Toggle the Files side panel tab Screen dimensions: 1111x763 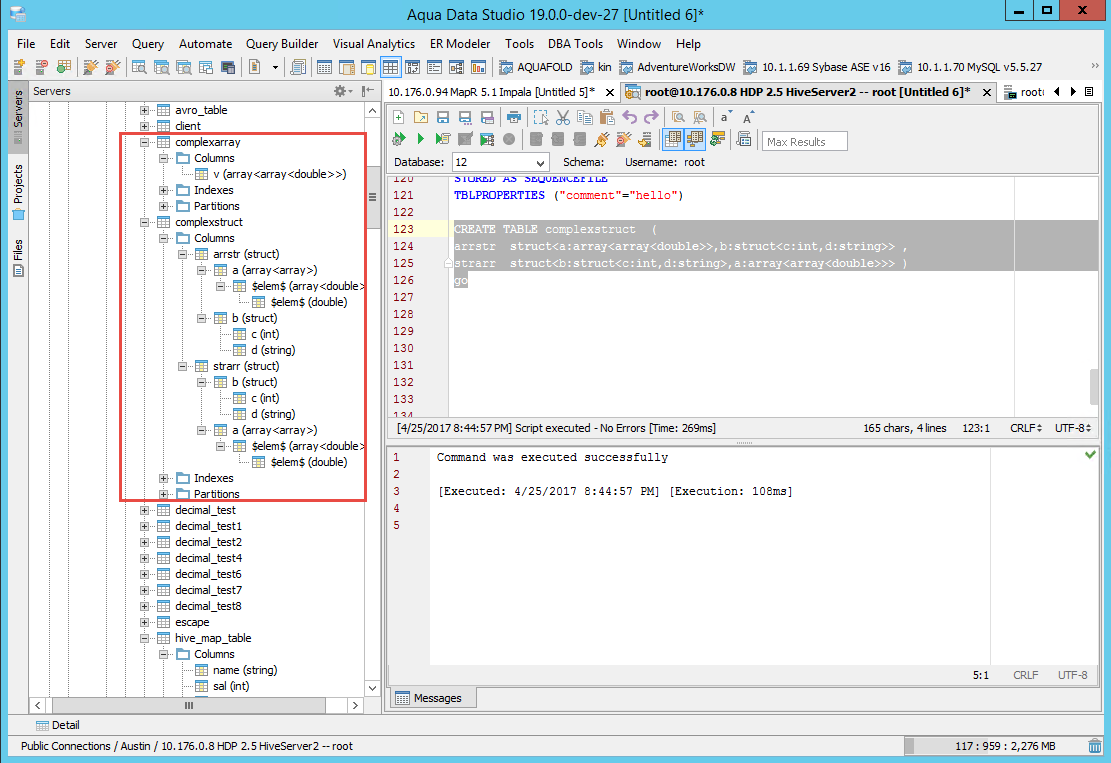[x=18, y=258]
